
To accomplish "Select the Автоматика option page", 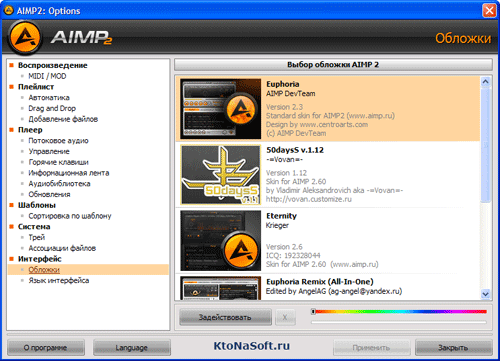I will click(49, 98).
